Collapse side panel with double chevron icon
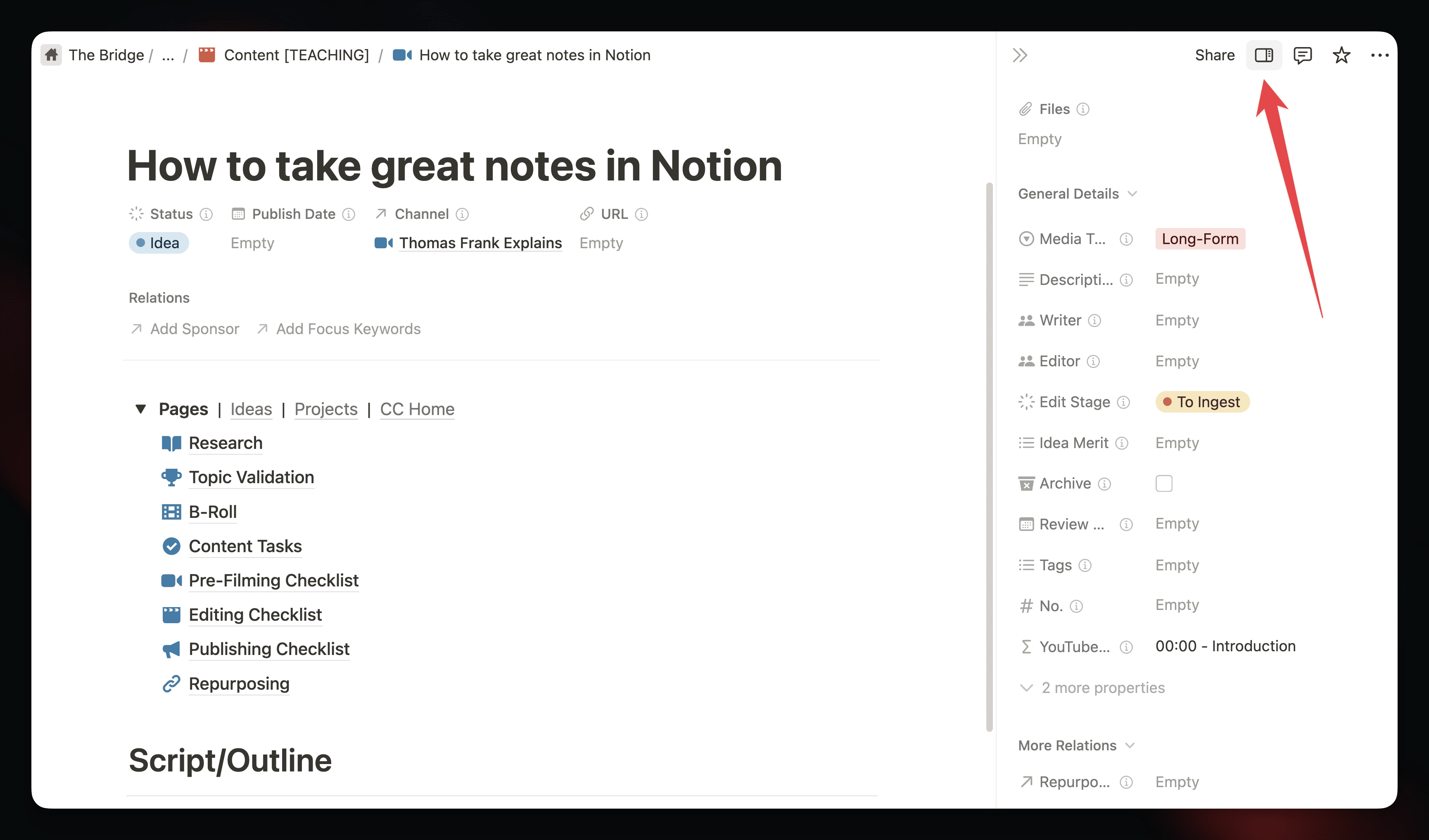This screenshot has height=840, width=1429. coord(1020,55)
